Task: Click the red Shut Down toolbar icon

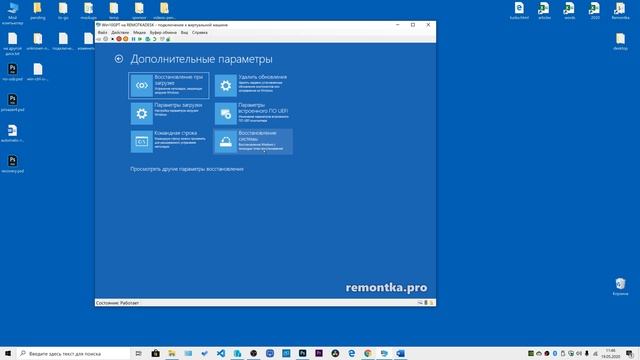Action: pos(119,39)
